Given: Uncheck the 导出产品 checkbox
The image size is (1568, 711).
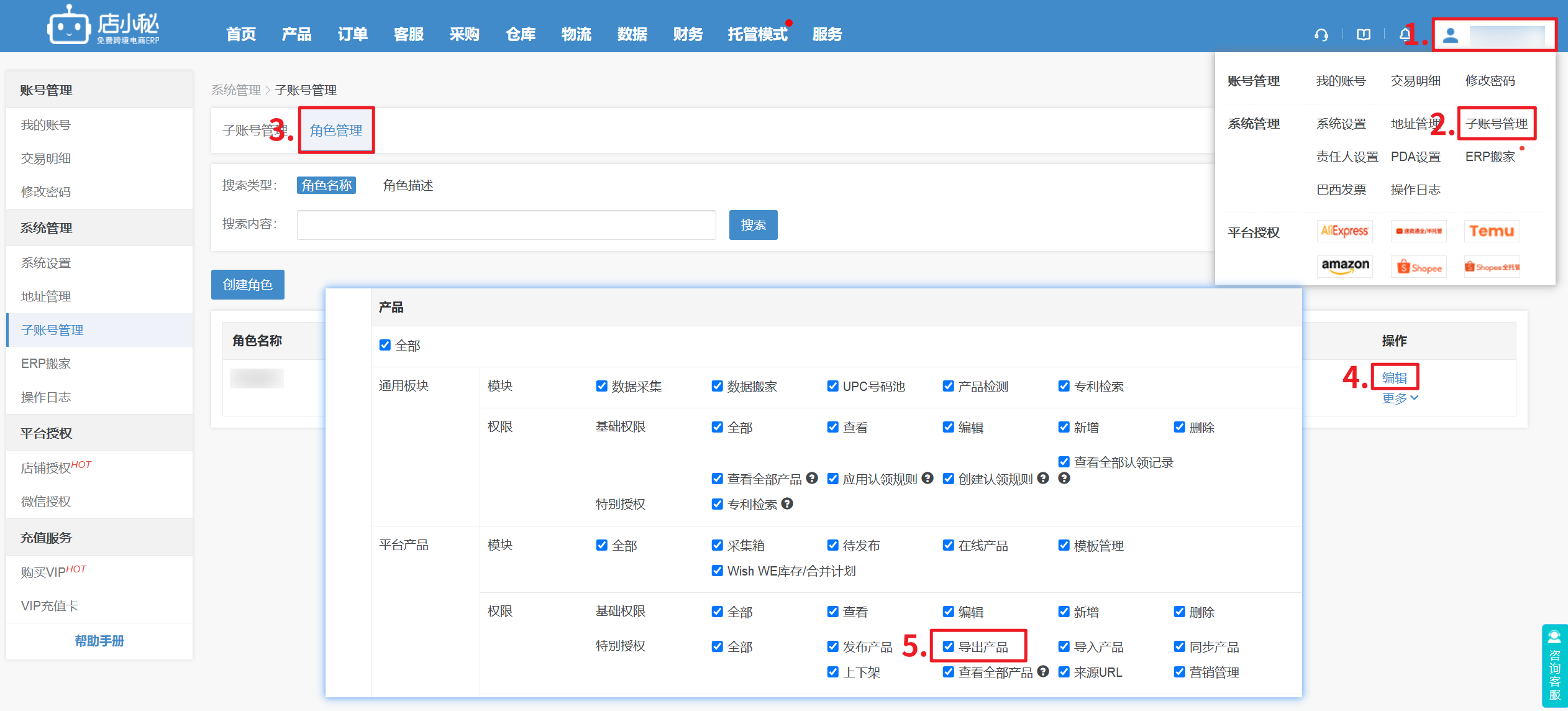Looking at the screenshot, I should point(948,646).
